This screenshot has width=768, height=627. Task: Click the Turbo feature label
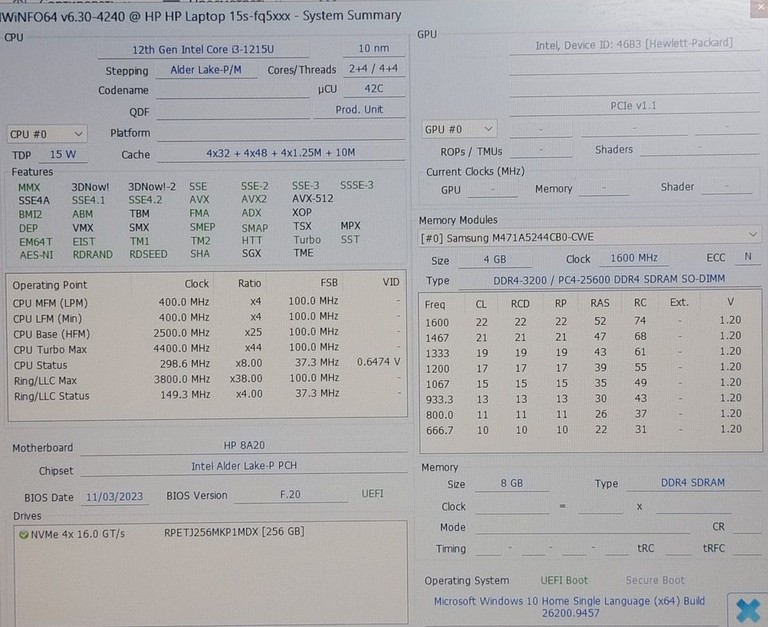coord(307,240)
